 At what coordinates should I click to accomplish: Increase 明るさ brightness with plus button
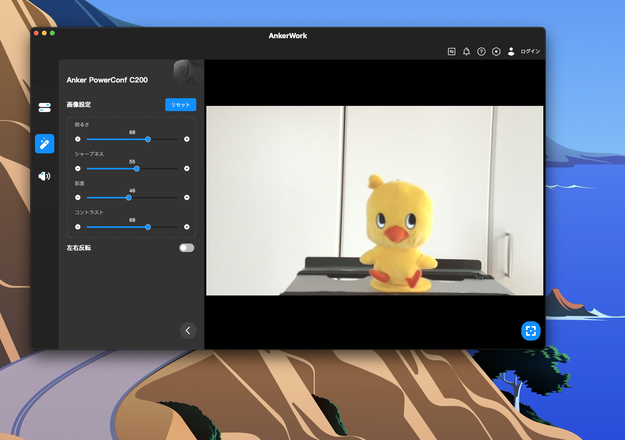pyautogui.click(x=187, y=139)
